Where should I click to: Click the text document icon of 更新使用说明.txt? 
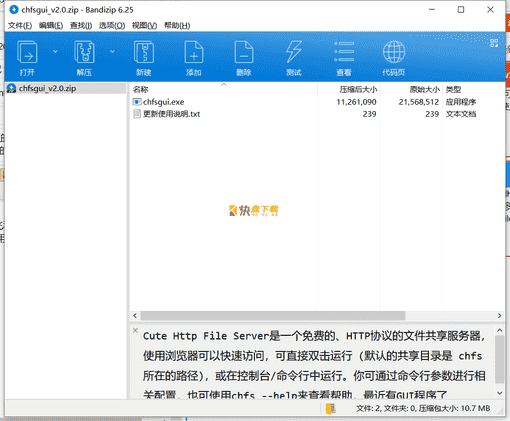(137, 114)
